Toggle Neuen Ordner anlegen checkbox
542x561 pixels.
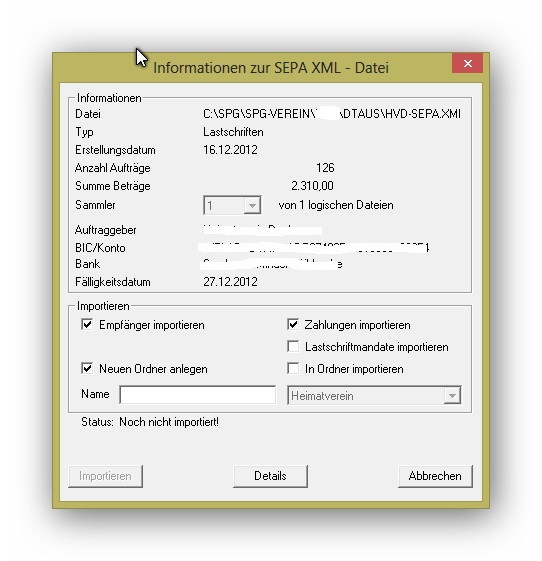click(x=87, y=368)
